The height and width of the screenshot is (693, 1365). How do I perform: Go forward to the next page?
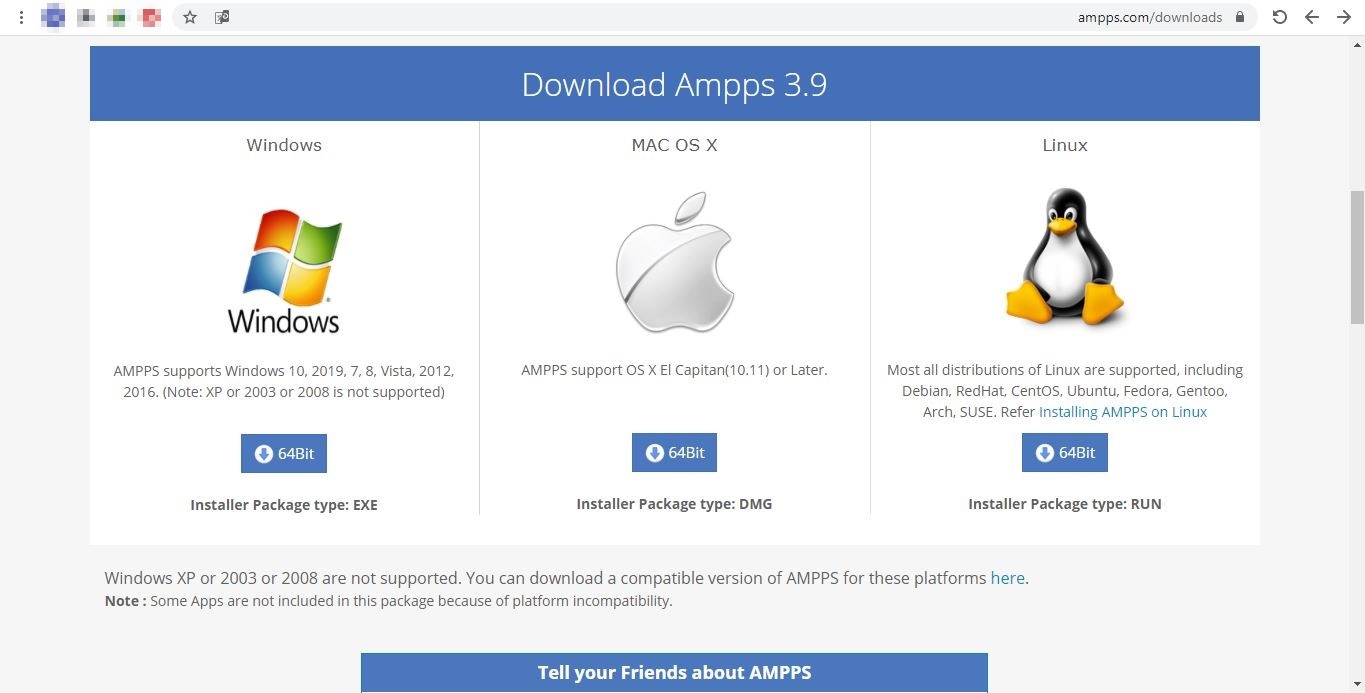tap(1344, 17)
